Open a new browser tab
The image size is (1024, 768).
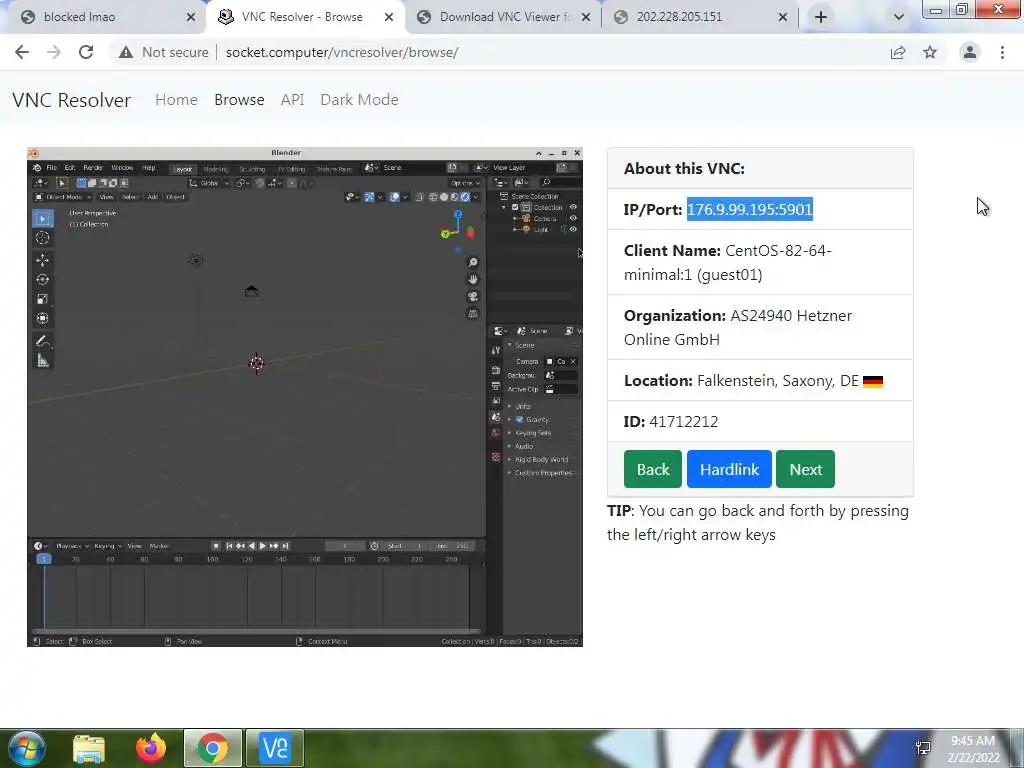tap(821, 18)
